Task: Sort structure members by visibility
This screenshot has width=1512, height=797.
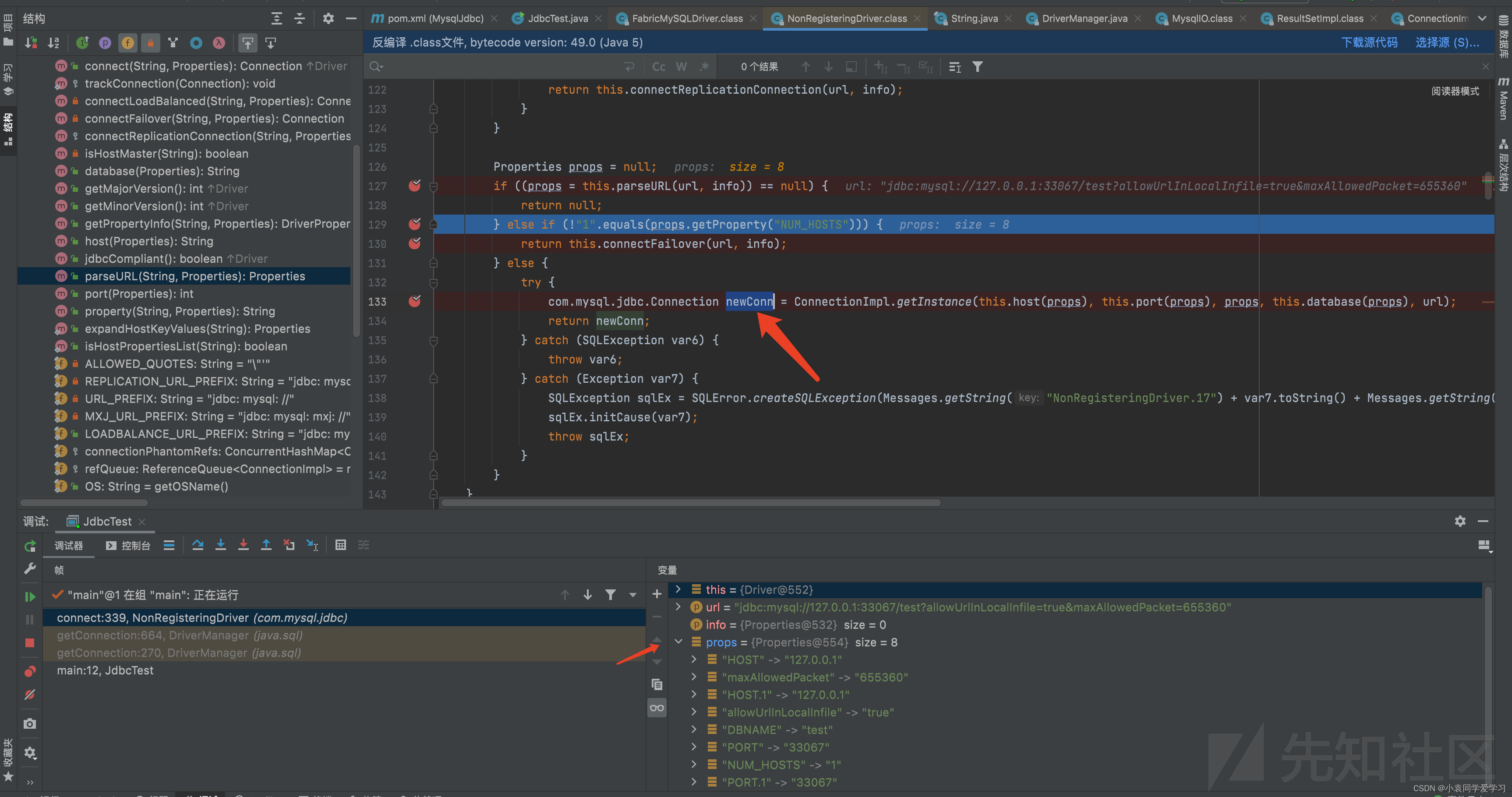Action: click(31, 43)
